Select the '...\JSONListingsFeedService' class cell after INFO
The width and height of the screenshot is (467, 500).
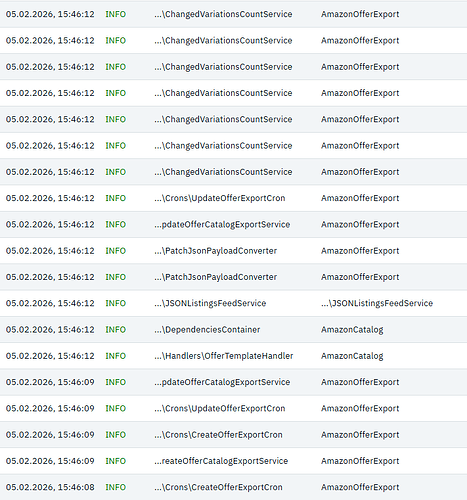210,303
